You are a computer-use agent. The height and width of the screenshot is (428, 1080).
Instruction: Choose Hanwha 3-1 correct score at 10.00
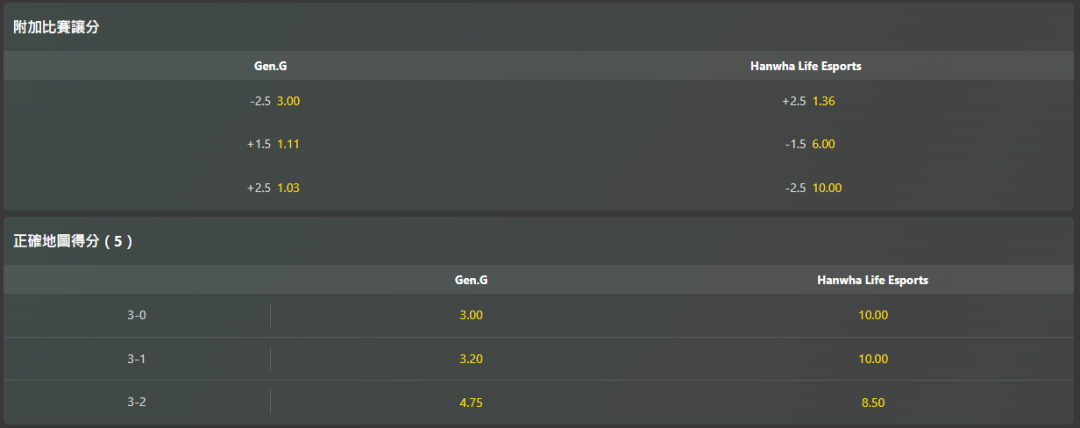tap(873, 359)
